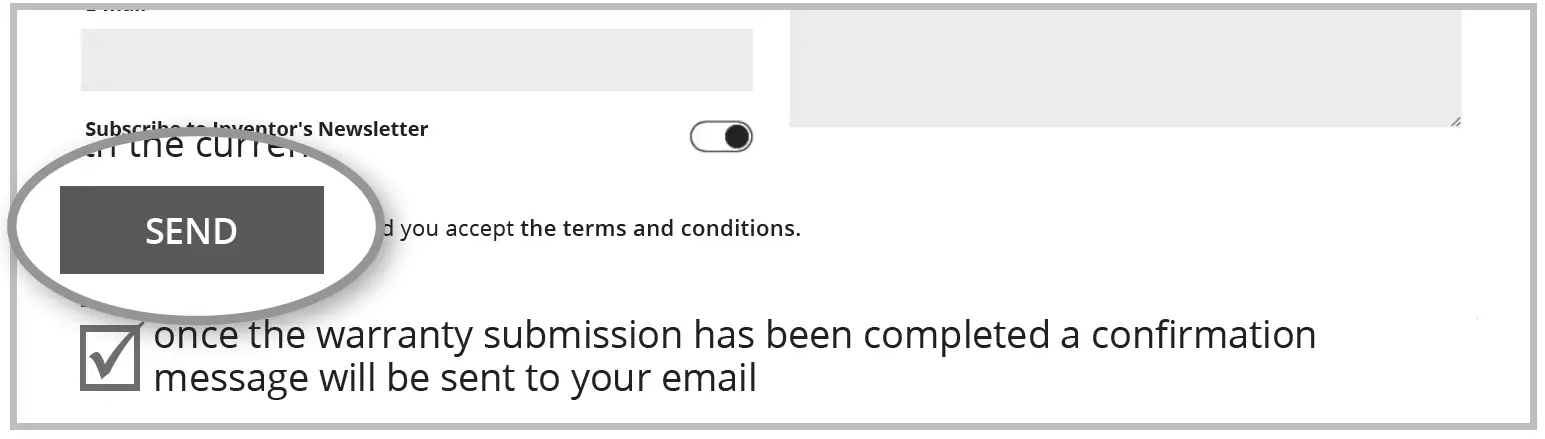Open the terms and conditions link
Viewport: 1545px width, 439px height.
point(660,228)
